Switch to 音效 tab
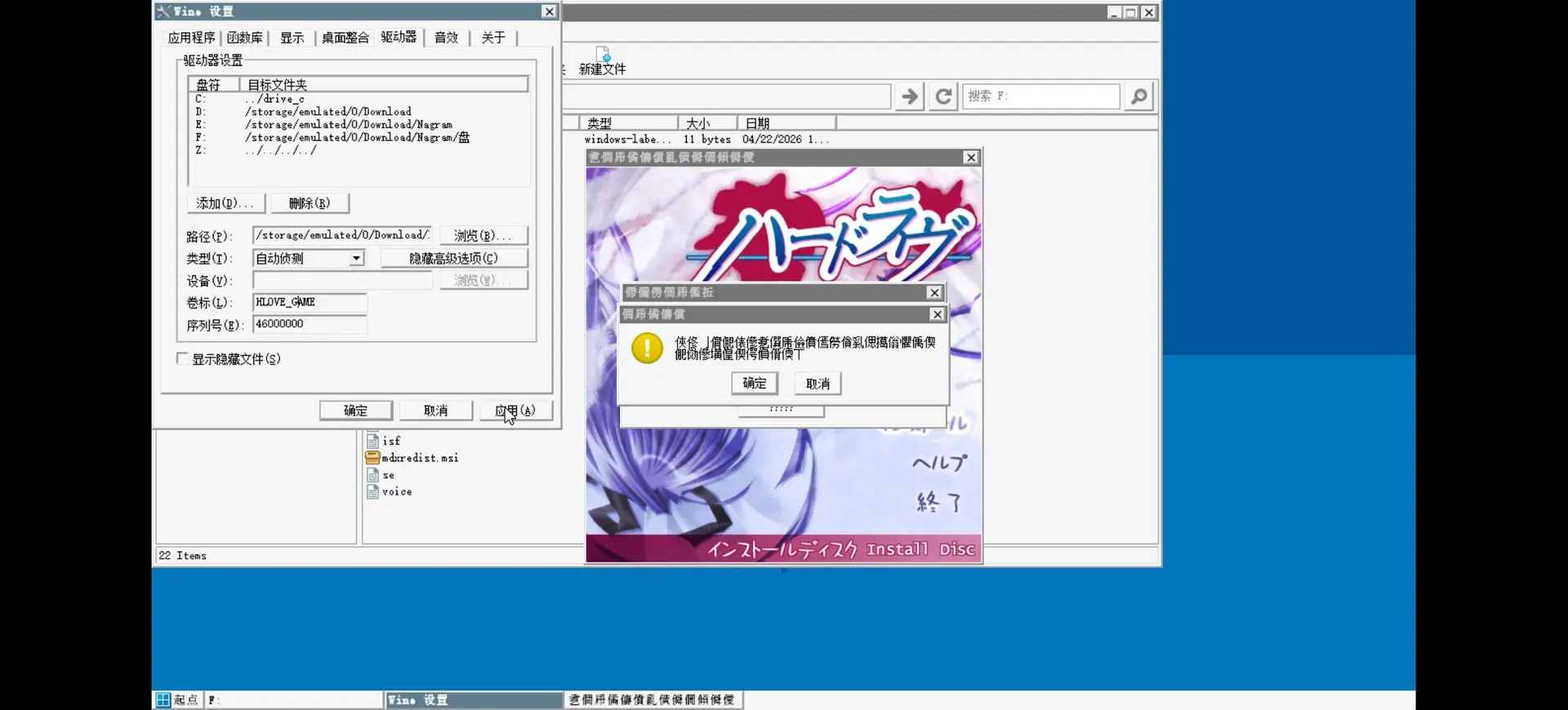This screenshot has height=710, width=1568. [446, 38]
